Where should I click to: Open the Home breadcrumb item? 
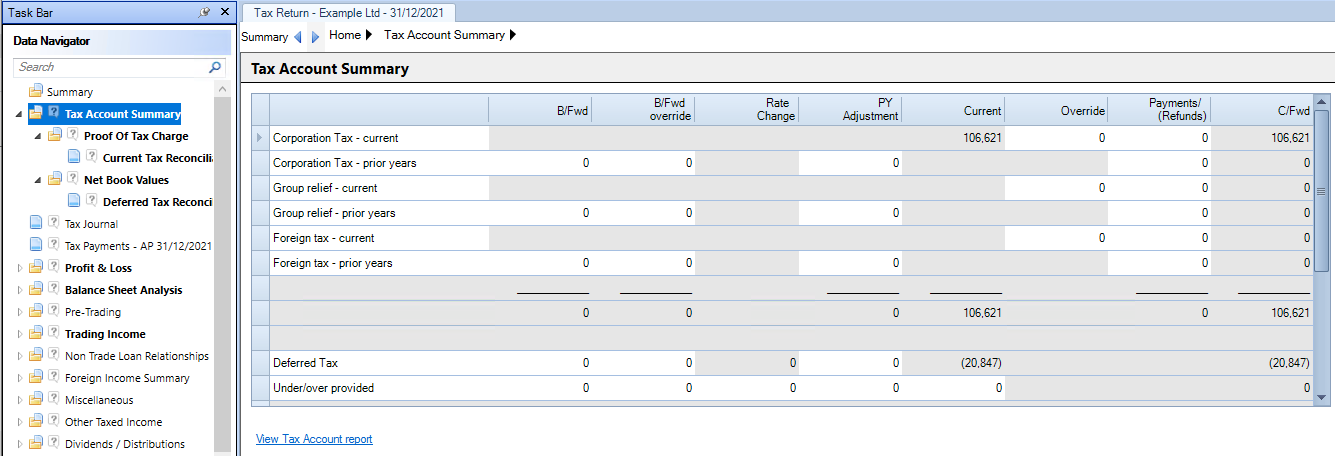click(345, 35)
